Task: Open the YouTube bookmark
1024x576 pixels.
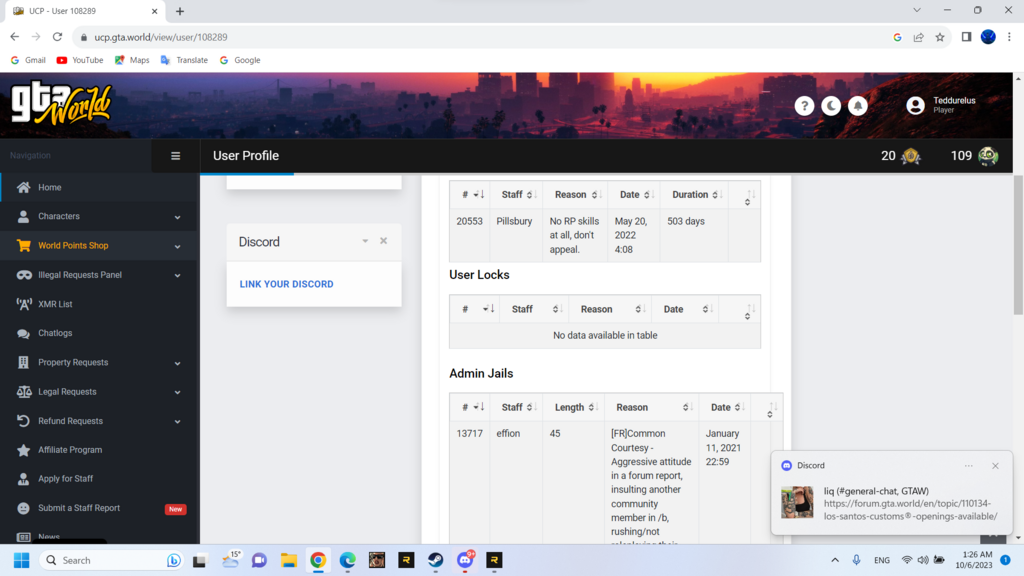Action: pyautogui.click(x=80, y=60)
